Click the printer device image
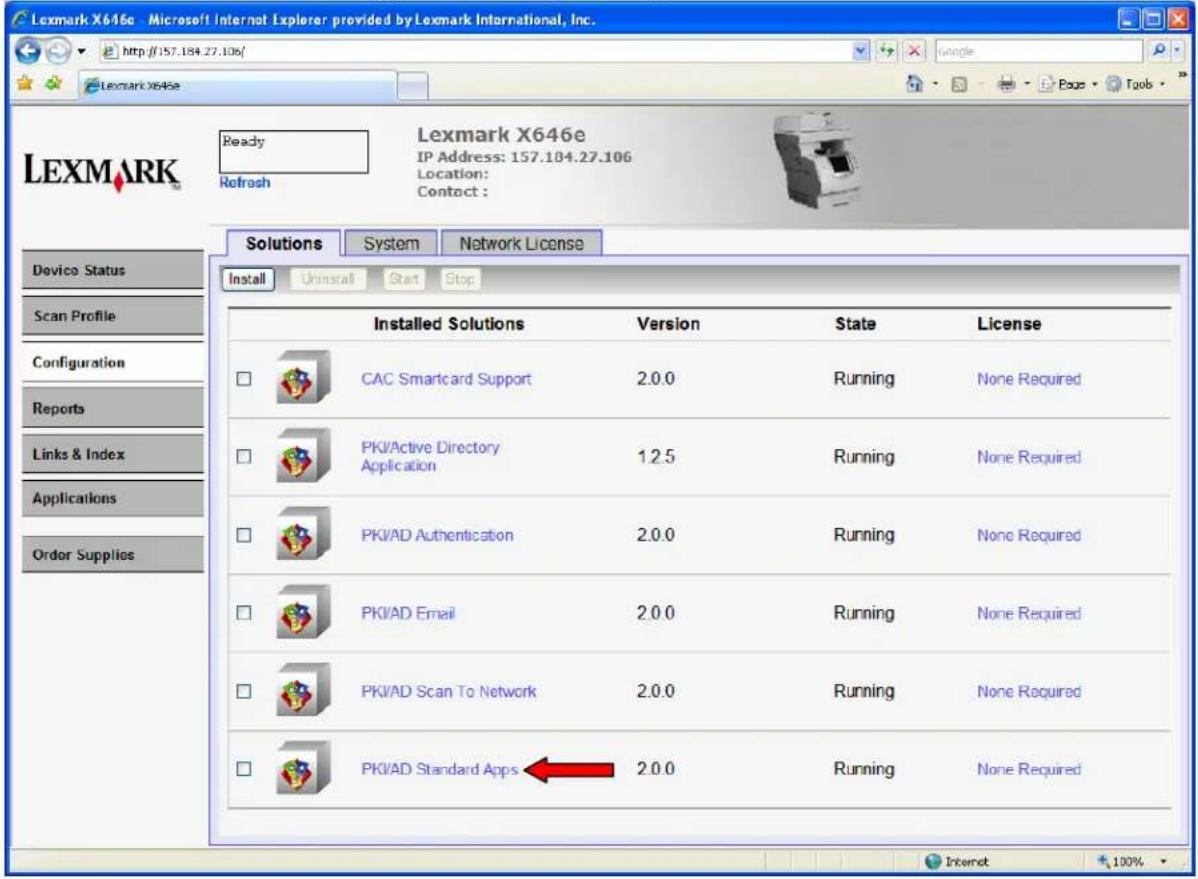The image size is (1198, 879). [x=816, y=160]
